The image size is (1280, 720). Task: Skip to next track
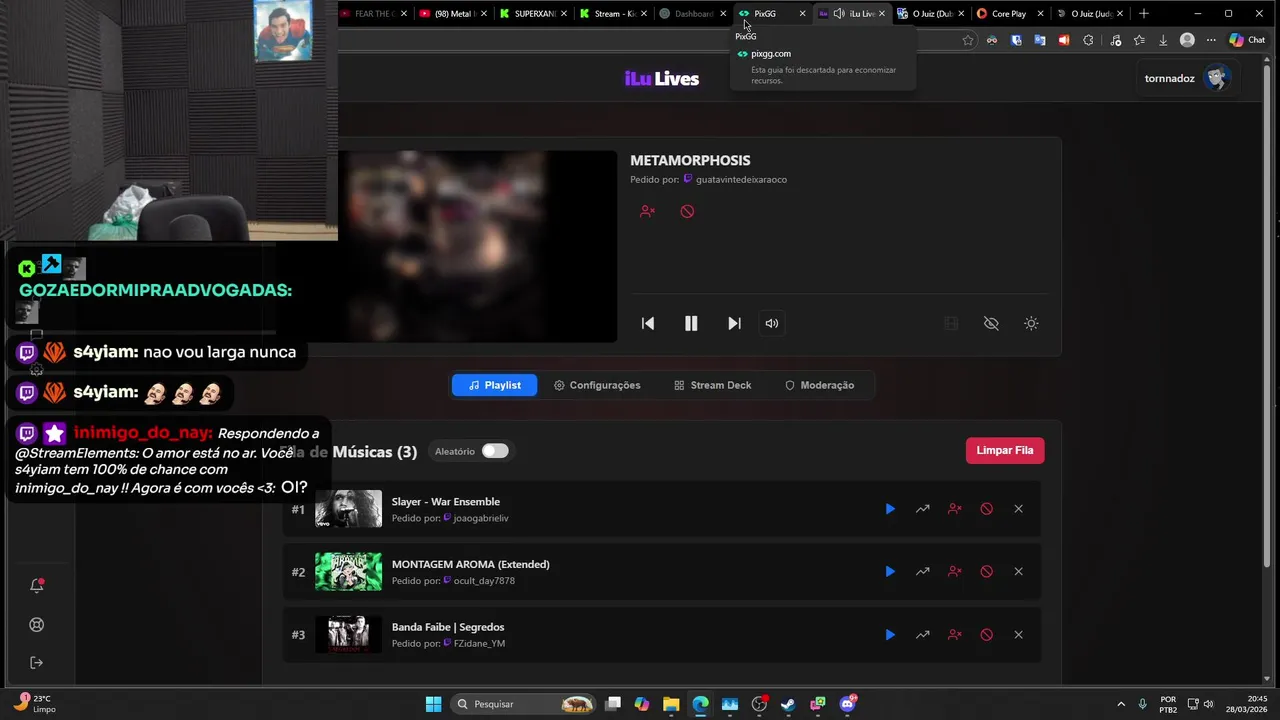point(734,323)
